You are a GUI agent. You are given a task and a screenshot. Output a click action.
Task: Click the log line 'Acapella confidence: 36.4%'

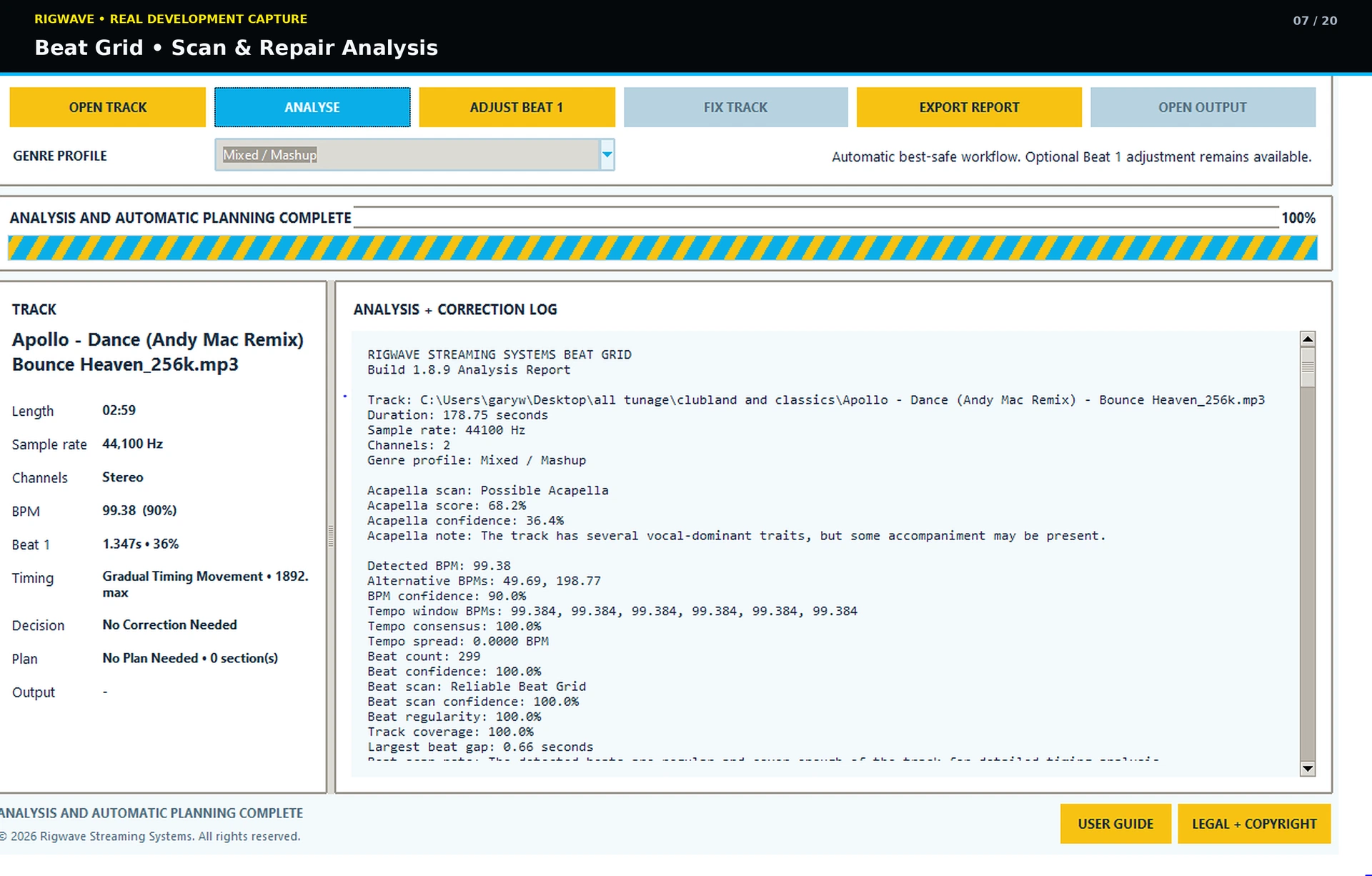(x=465, y=520)
